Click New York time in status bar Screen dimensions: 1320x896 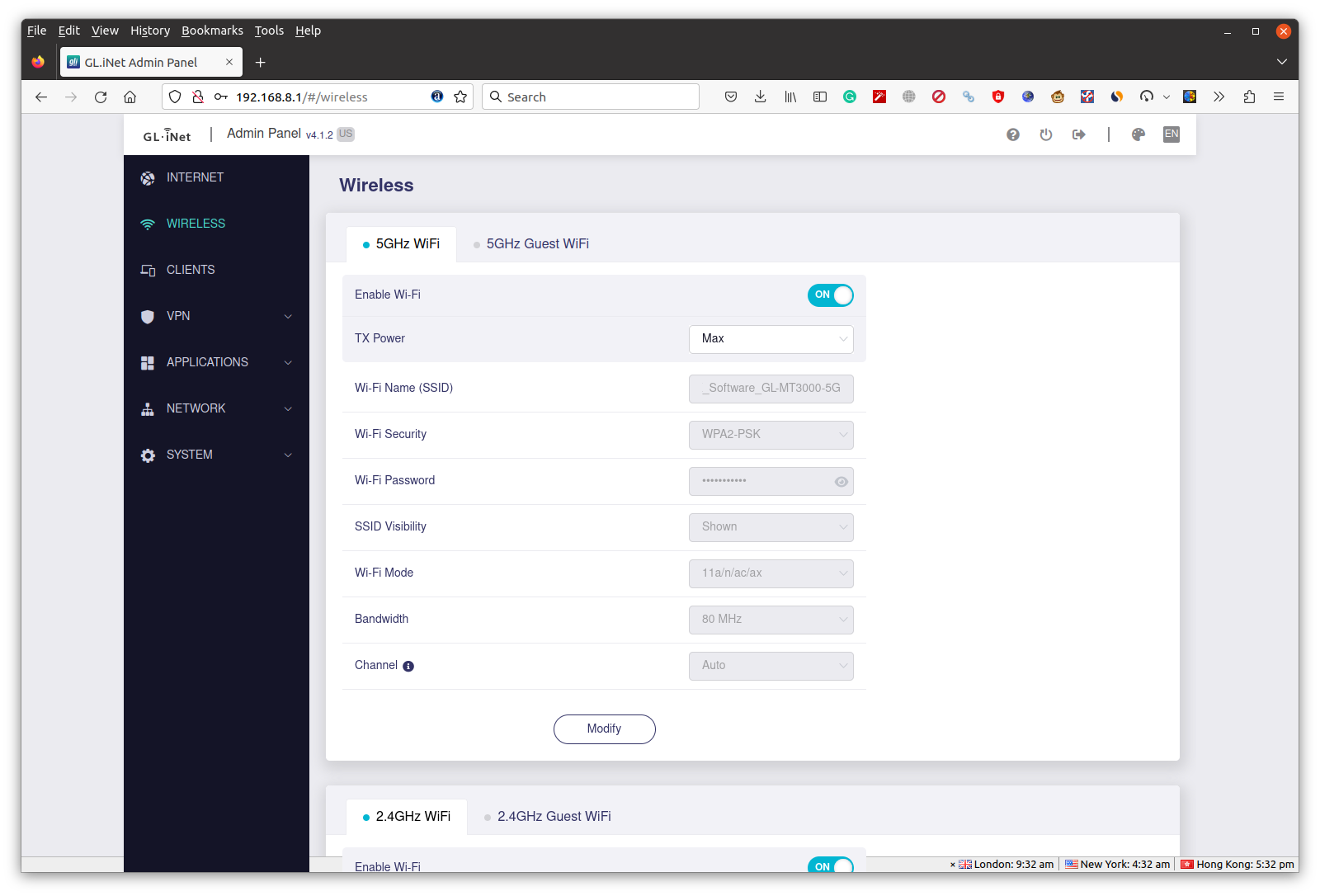(1117, 865)
